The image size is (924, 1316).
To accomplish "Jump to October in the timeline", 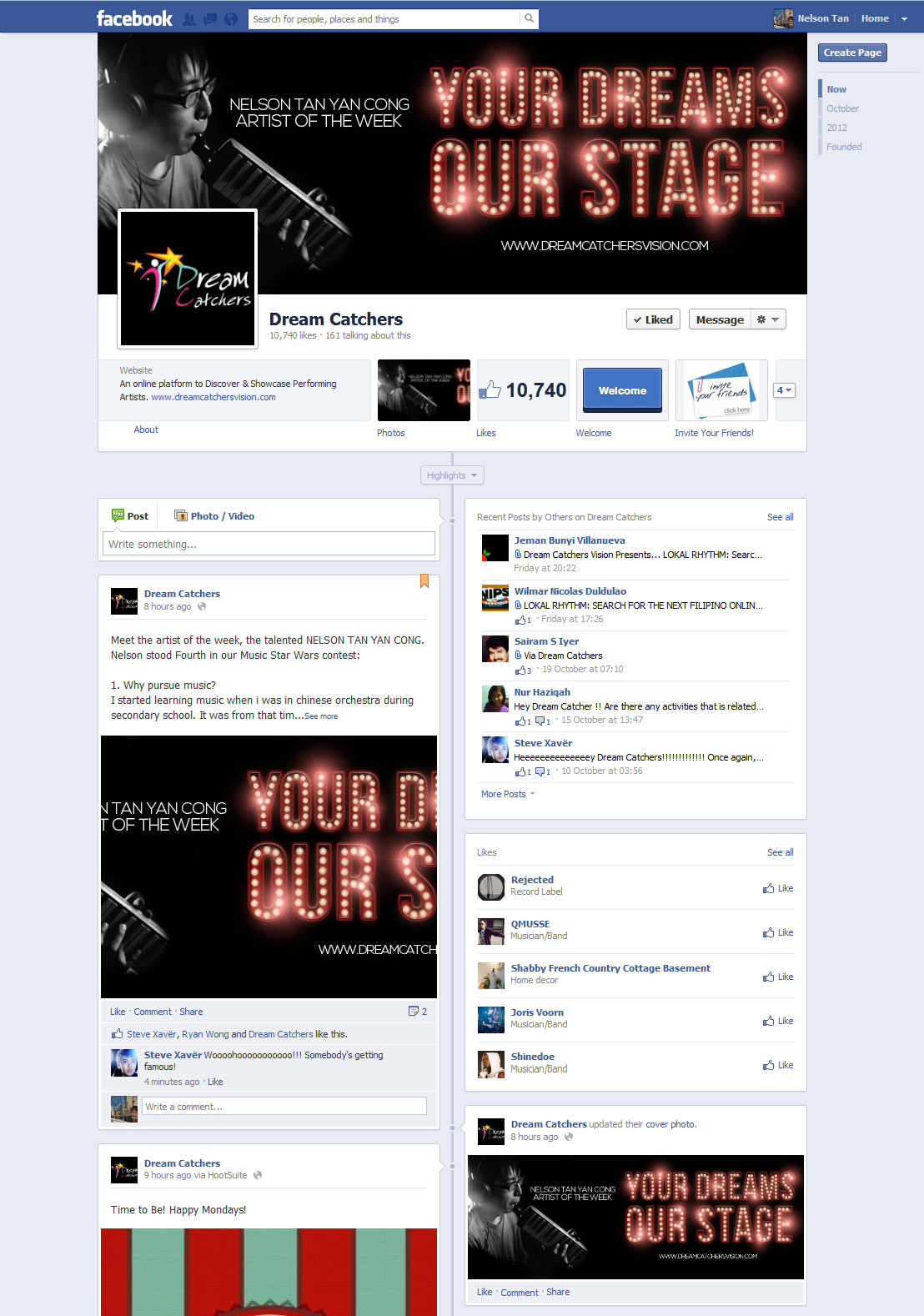I will pyautogui.click(x=842, y=108).
